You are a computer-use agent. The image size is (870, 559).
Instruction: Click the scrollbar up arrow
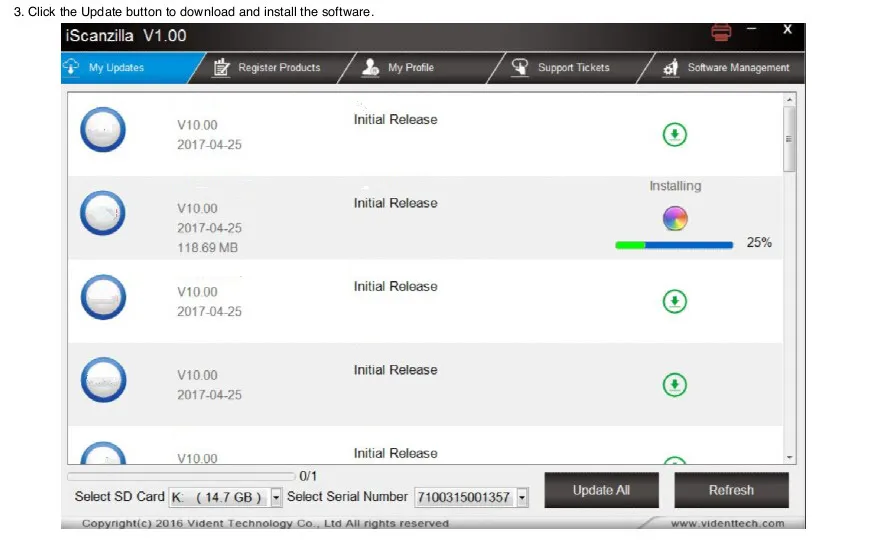point(790,99)
